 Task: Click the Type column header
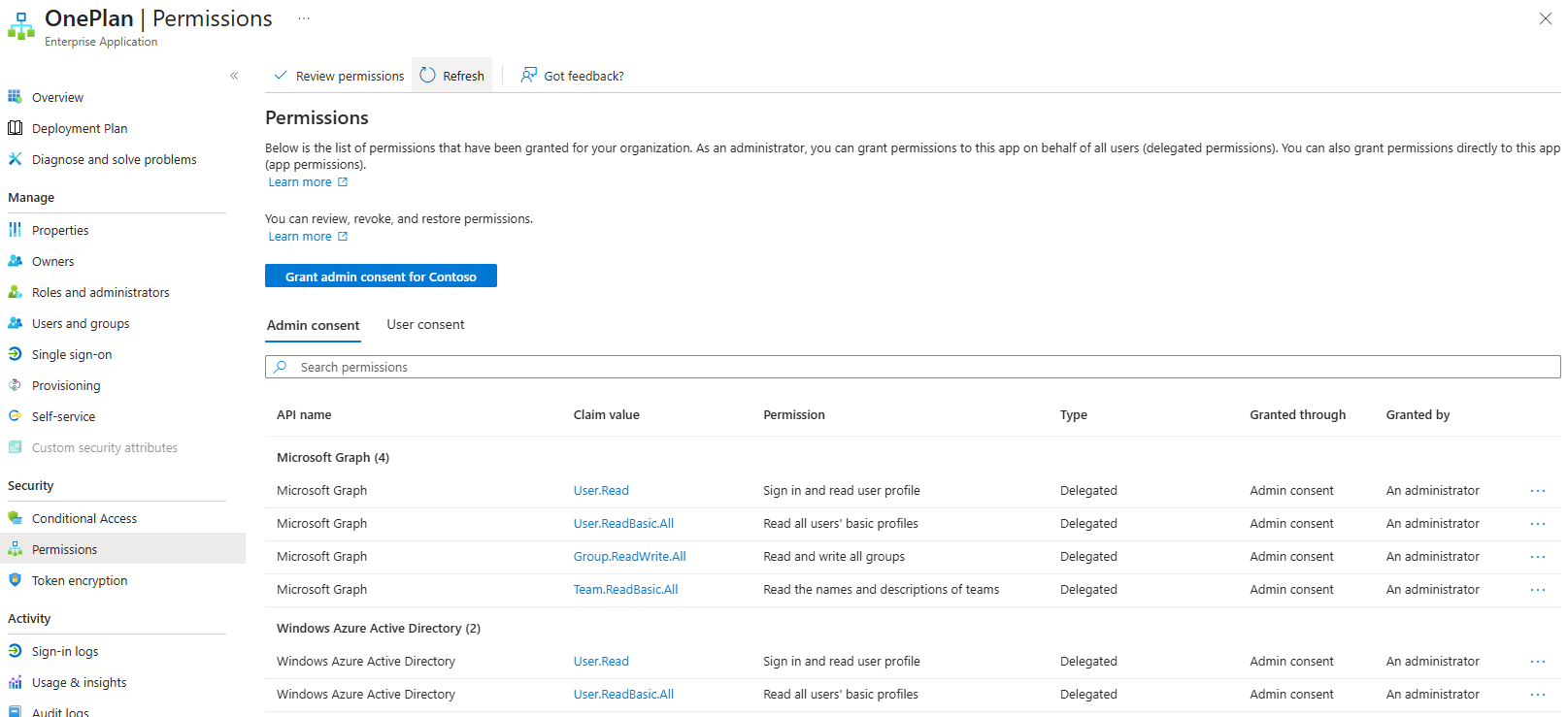pos(1073,415)
